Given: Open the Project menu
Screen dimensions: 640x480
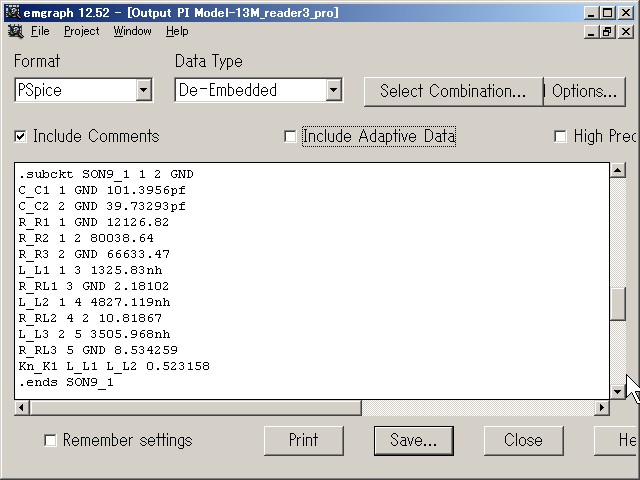Looking at the screenshot, I should coord(82,31).
